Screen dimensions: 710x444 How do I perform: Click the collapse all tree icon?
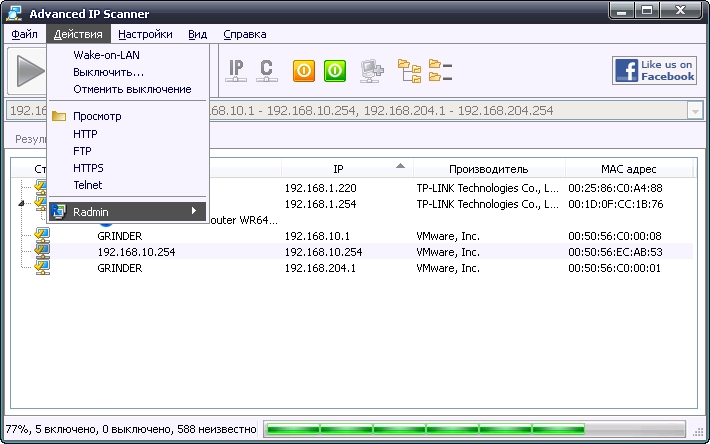440,71
